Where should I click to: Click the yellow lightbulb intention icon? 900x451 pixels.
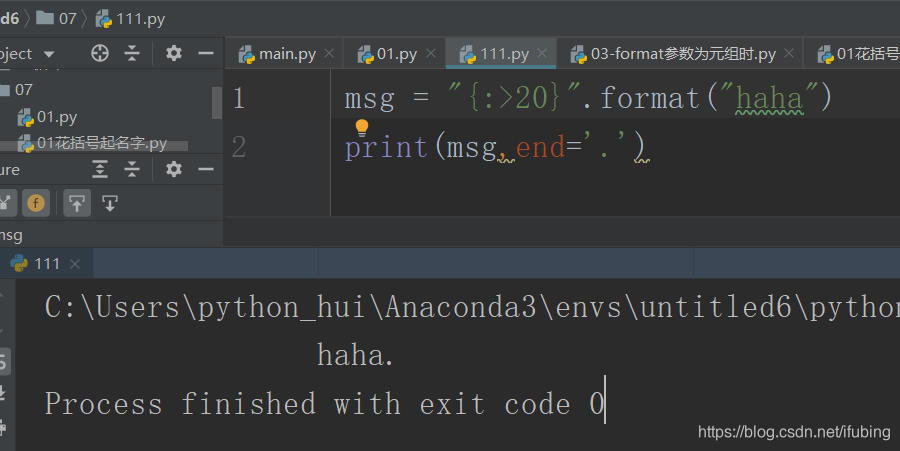pos(362,127)
